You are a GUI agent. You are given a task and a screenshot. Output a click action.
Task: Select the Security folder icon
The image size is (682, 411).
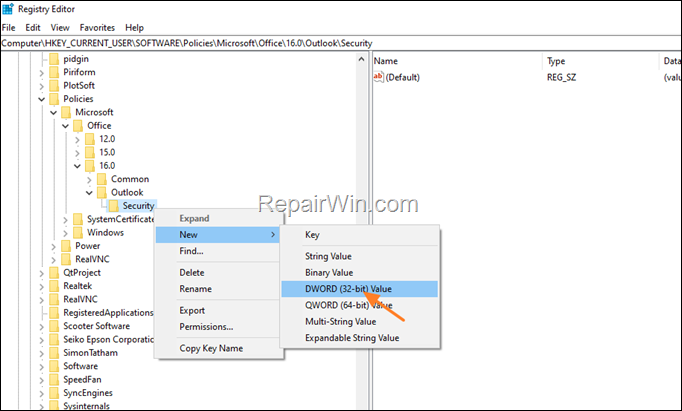[x=114, y=206]
